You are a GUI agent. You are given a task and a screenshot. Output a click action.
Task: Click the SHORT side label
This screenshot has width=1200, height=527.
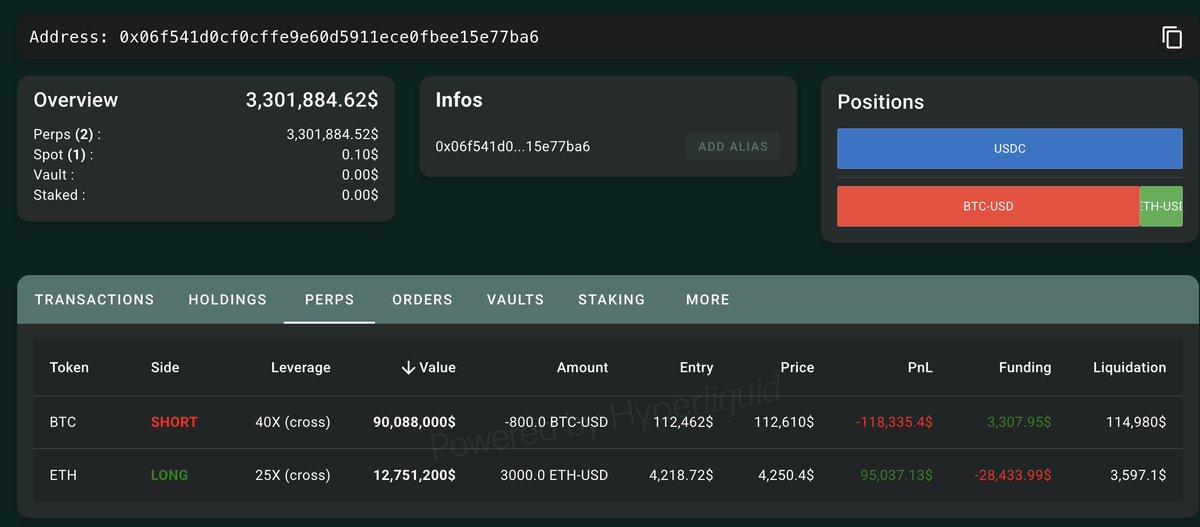pyautogui.click(x=174, y=422)
